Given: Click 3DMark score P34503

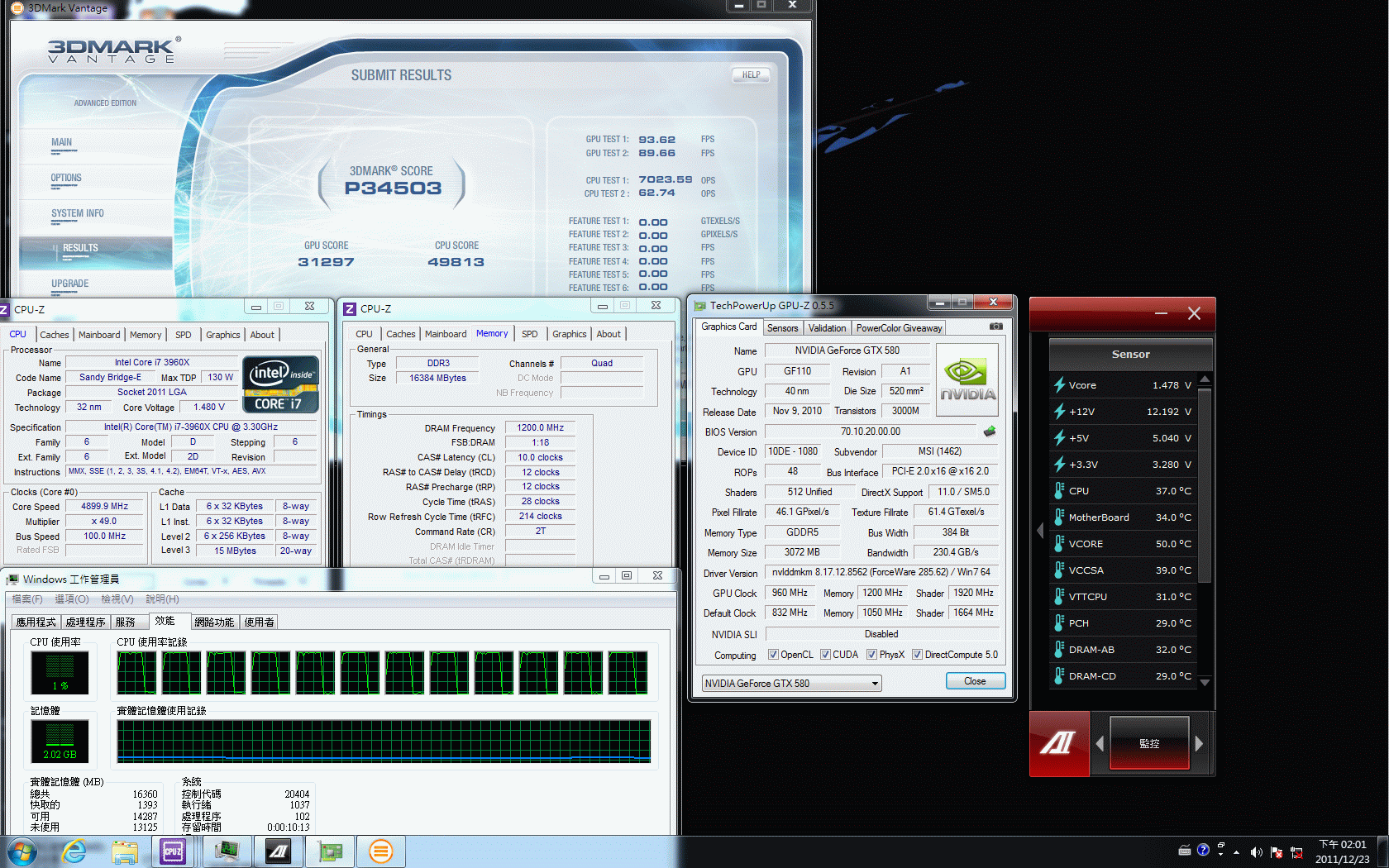Looking at the screenshot, I should pos(393,188).
